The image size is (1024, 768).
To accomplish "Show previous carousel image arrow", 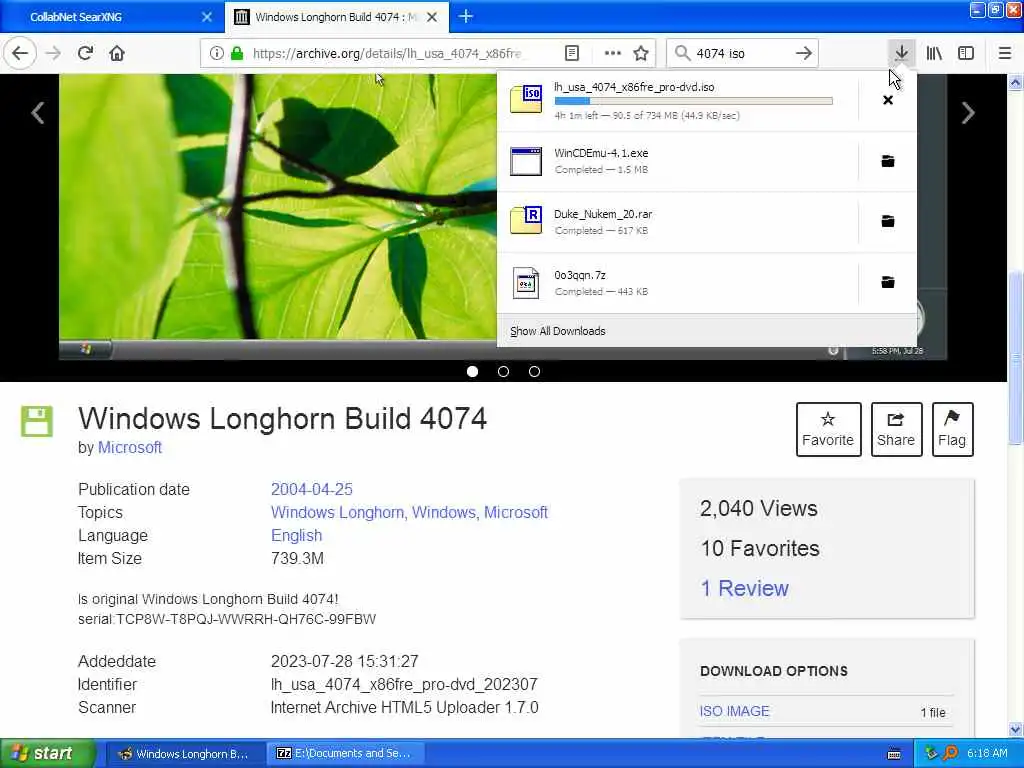I will click(38, 112).
